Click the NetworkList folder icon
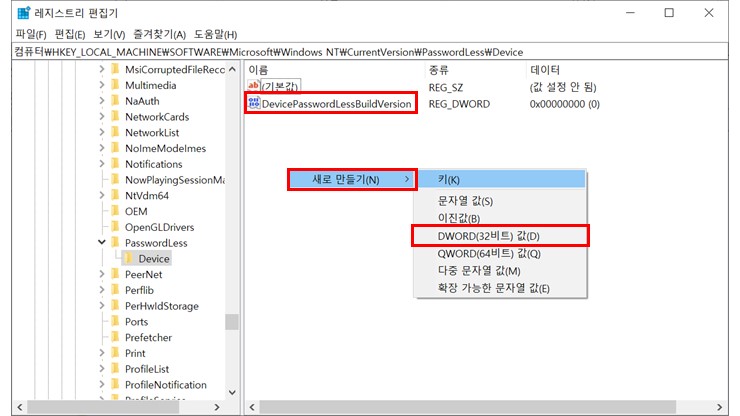This screenshot has height=416, width=740. 115,132
